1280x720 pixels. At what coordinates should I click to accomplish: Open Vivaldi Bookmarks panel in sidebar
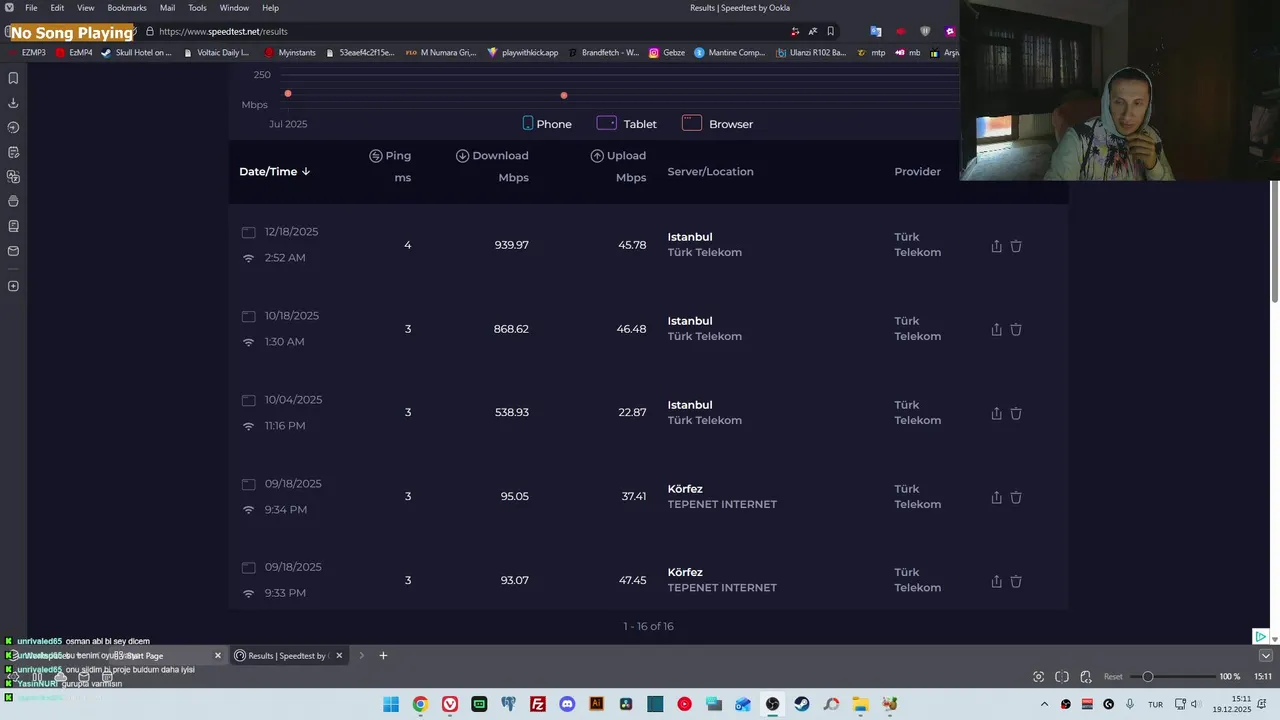tap(13, 78)
